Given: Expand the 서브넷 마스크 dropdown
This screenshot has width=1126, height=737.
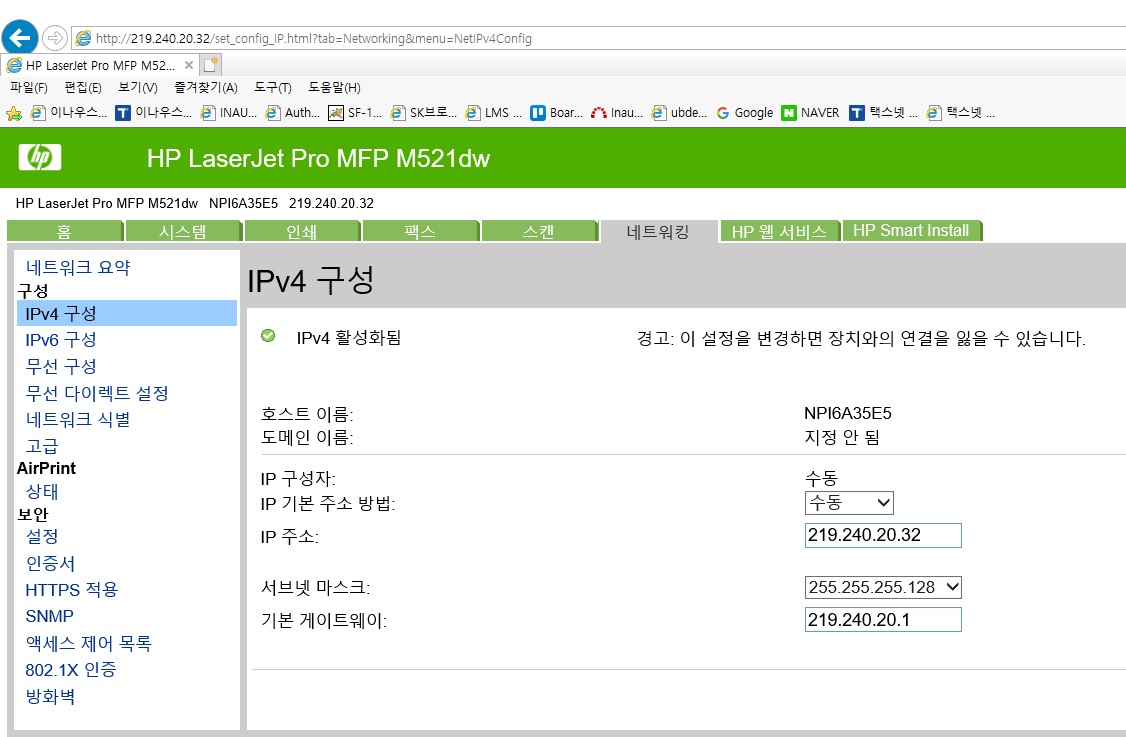Looking at the screenshot, I should pyautogui.click(x=883, y=588).
